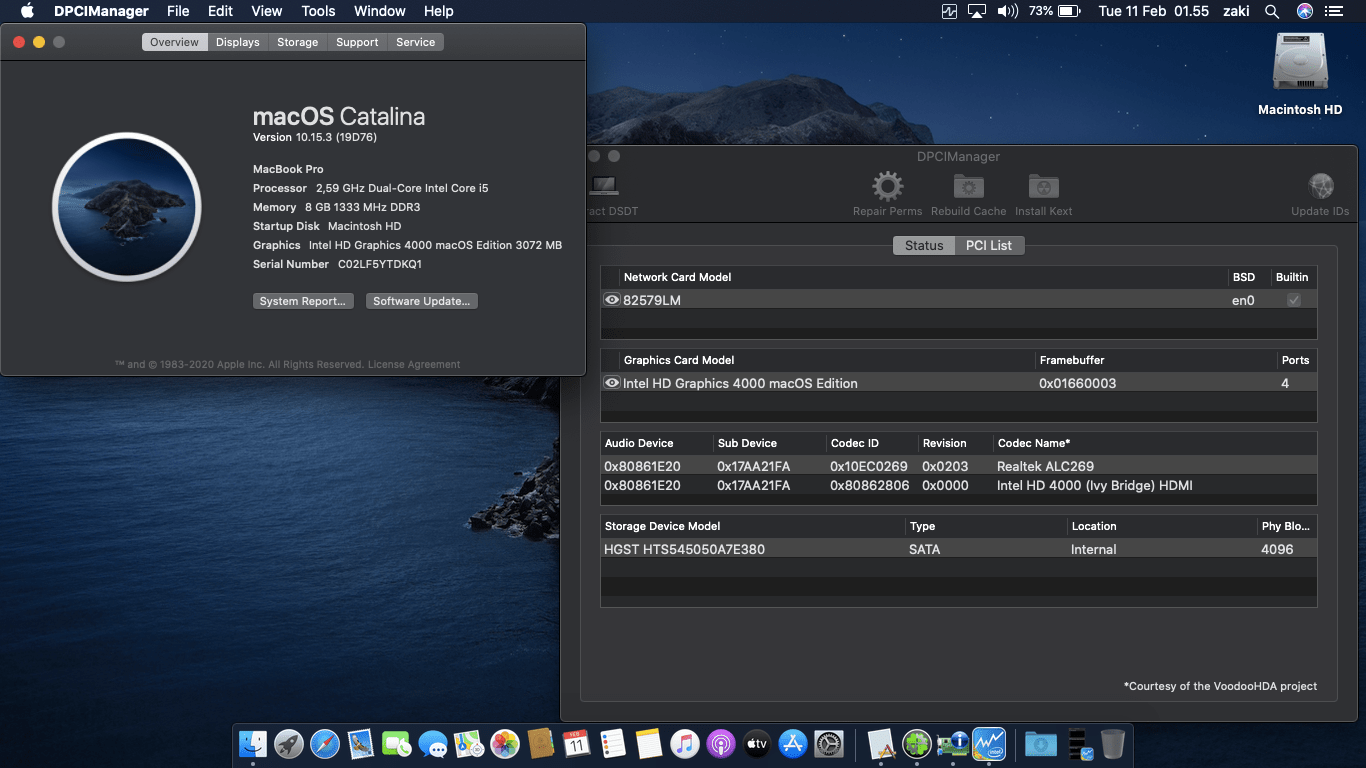Open the File menu
The width and height of the screenshot is (1366, 768).
click(178, 11)
